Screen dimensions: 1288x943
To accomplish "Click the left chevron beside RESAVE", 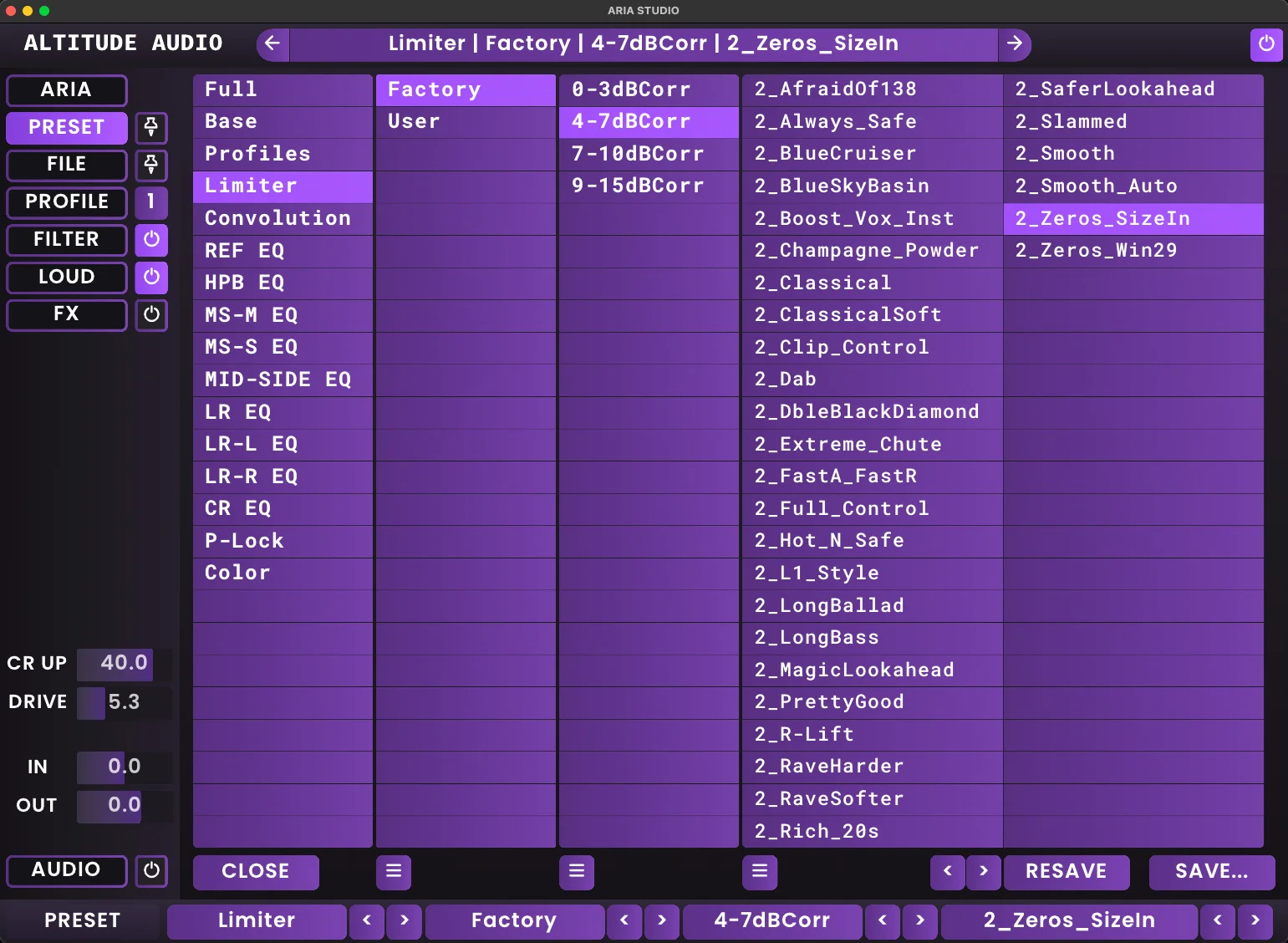I will 946,872.
